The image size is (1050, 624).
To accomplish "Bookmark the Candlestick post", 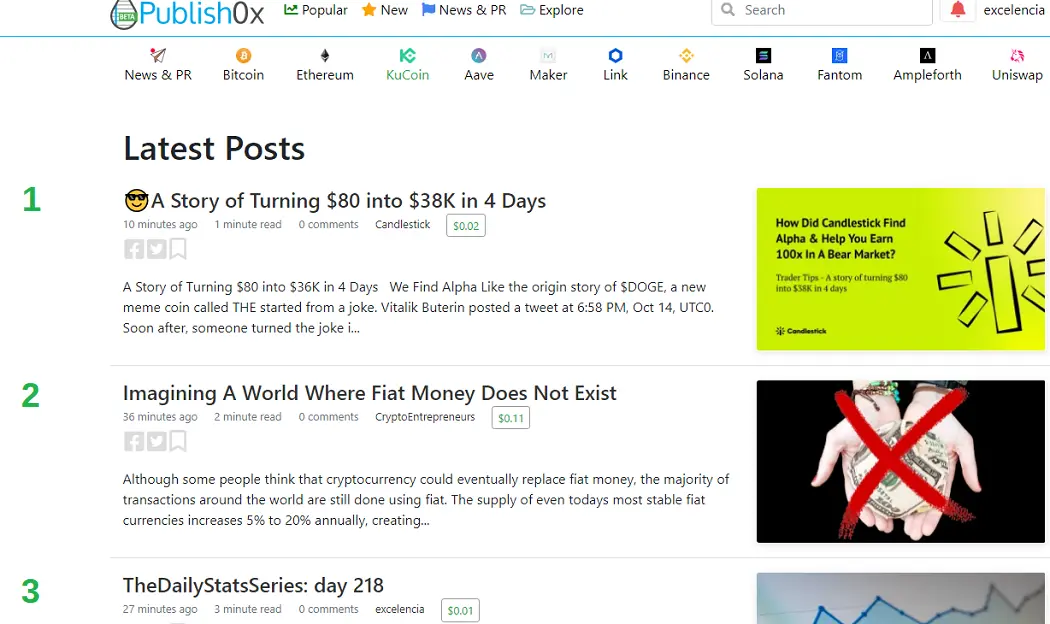I will [x=177, y=249].
